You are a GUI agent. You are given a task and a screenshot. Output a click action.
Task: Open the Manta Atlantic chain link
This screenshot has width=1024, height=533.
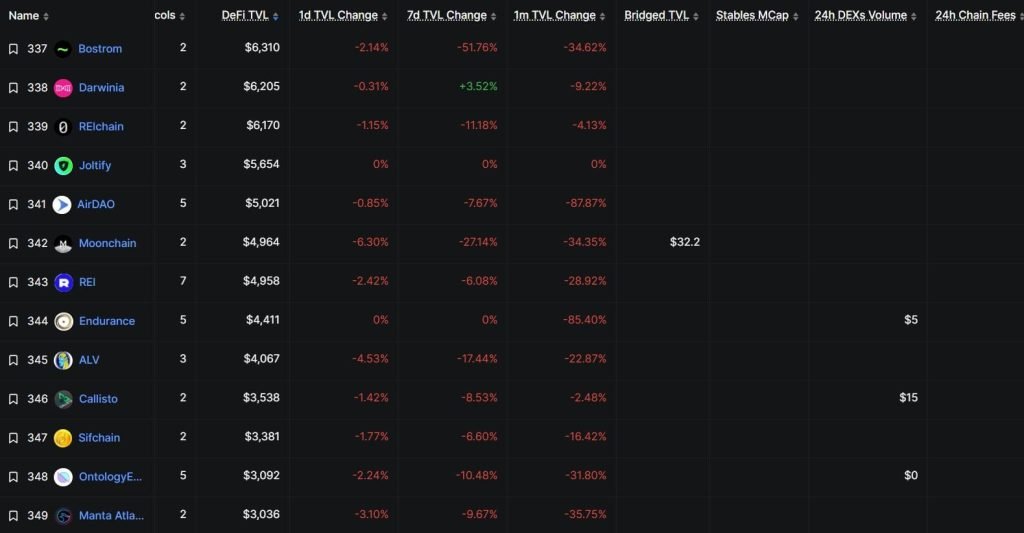coord(111,516)
